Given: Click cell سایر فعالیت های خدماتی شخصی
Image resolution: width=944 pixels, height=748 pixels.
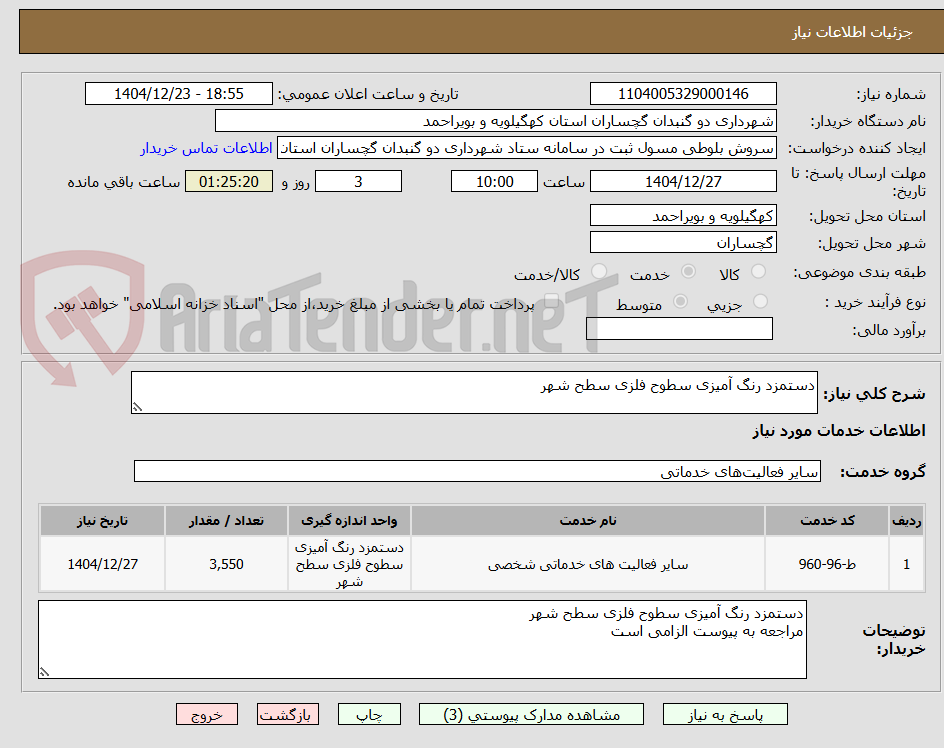Looking at the screenshot, I should click(x=588, y=564).
